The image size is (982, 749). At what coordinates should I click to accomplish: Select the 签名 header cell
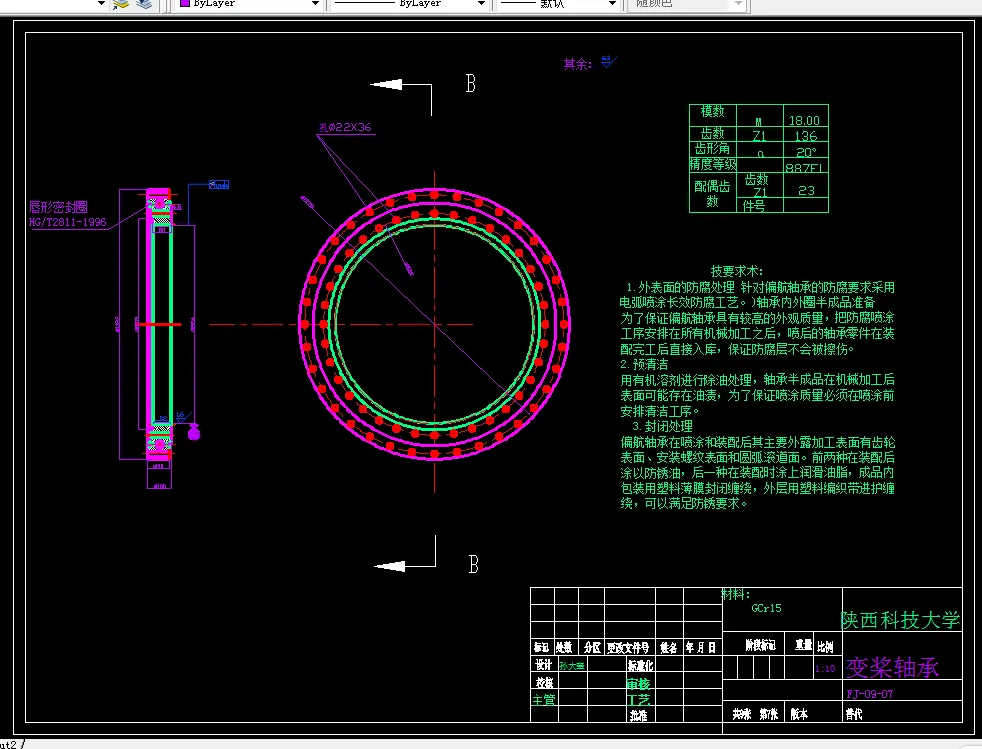(668, 648)
